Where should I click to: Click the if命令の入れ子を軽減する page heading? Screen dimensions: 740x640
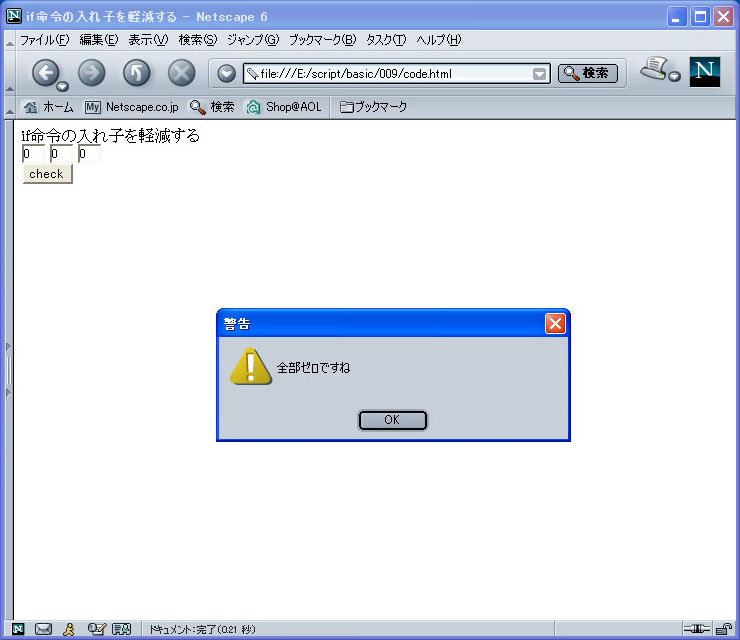tap(110, 136)
